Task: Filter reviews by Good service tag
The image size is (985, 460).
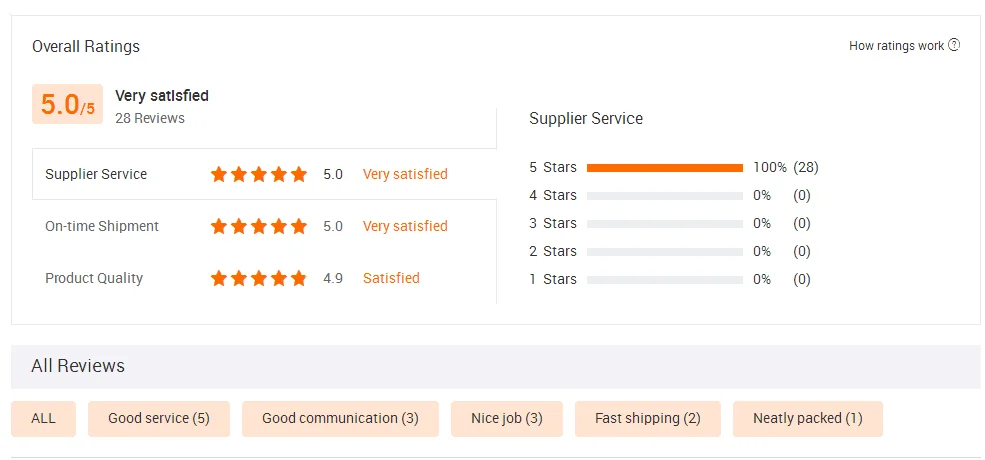Action: tap(159, 418)
